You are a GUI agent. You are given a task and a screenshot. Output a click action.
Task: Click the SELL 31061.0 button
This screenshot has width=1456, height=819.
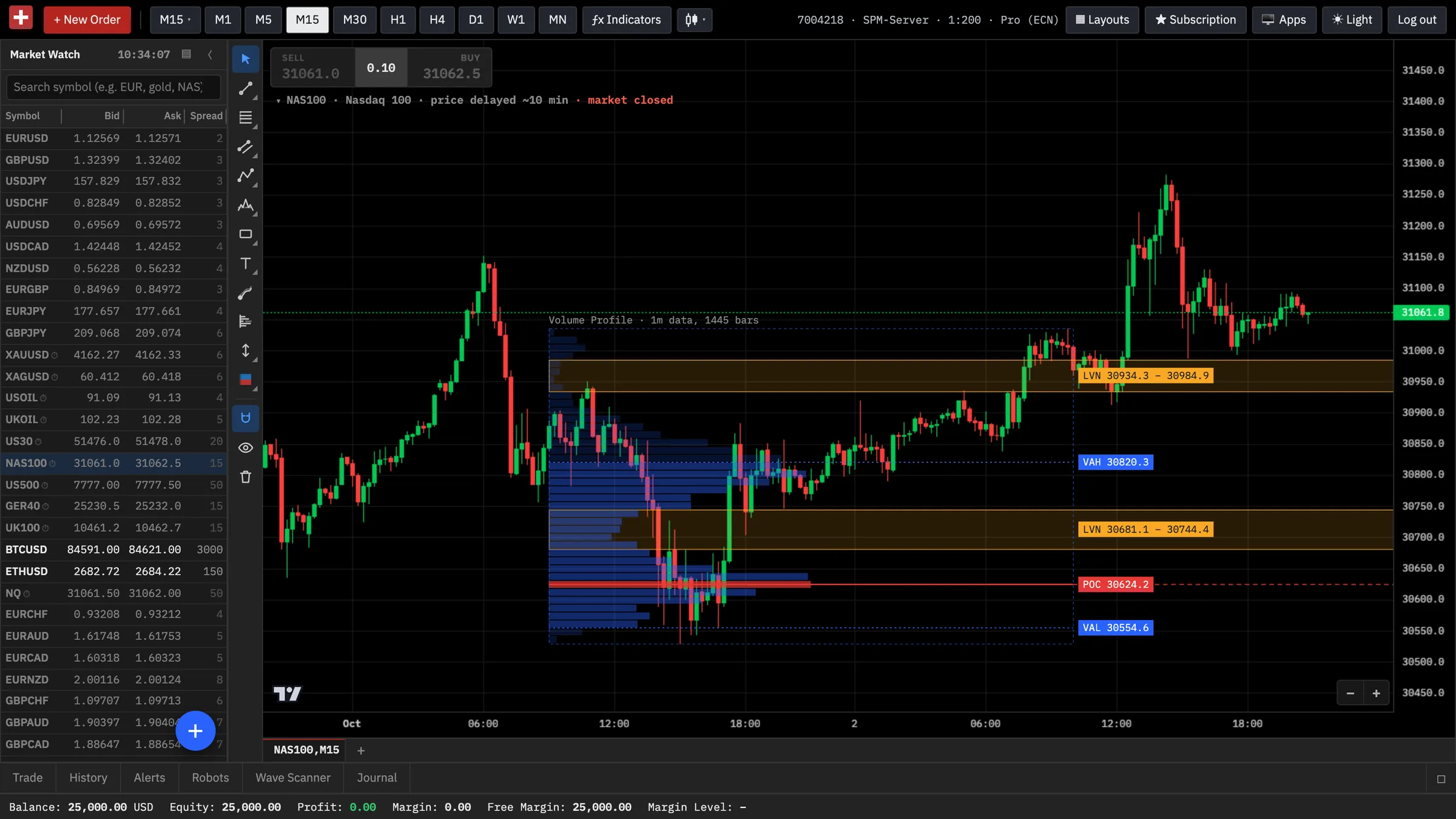pyautogui.click(x=312, y=67)
